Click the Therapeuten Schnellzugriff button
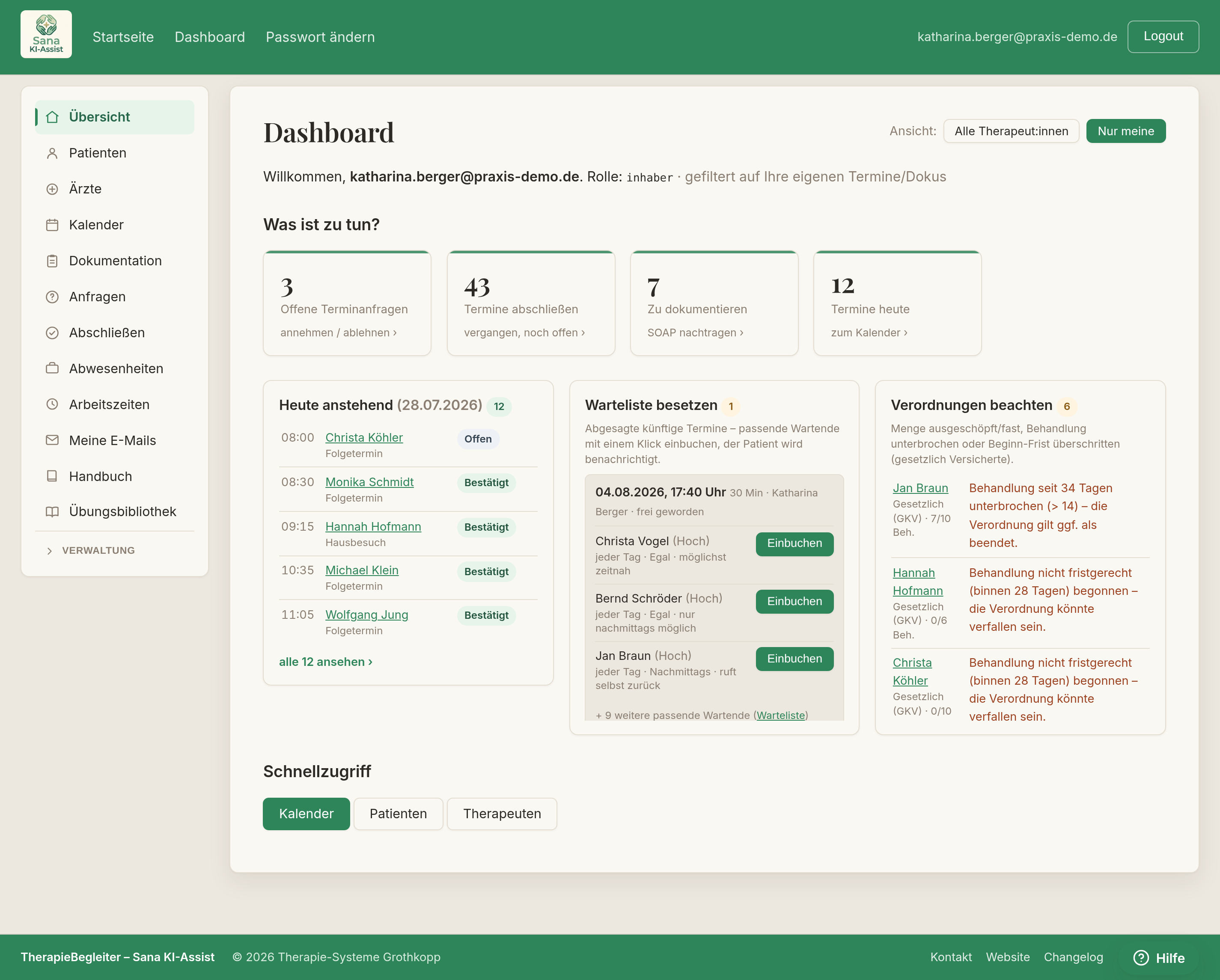 [502, 814]
